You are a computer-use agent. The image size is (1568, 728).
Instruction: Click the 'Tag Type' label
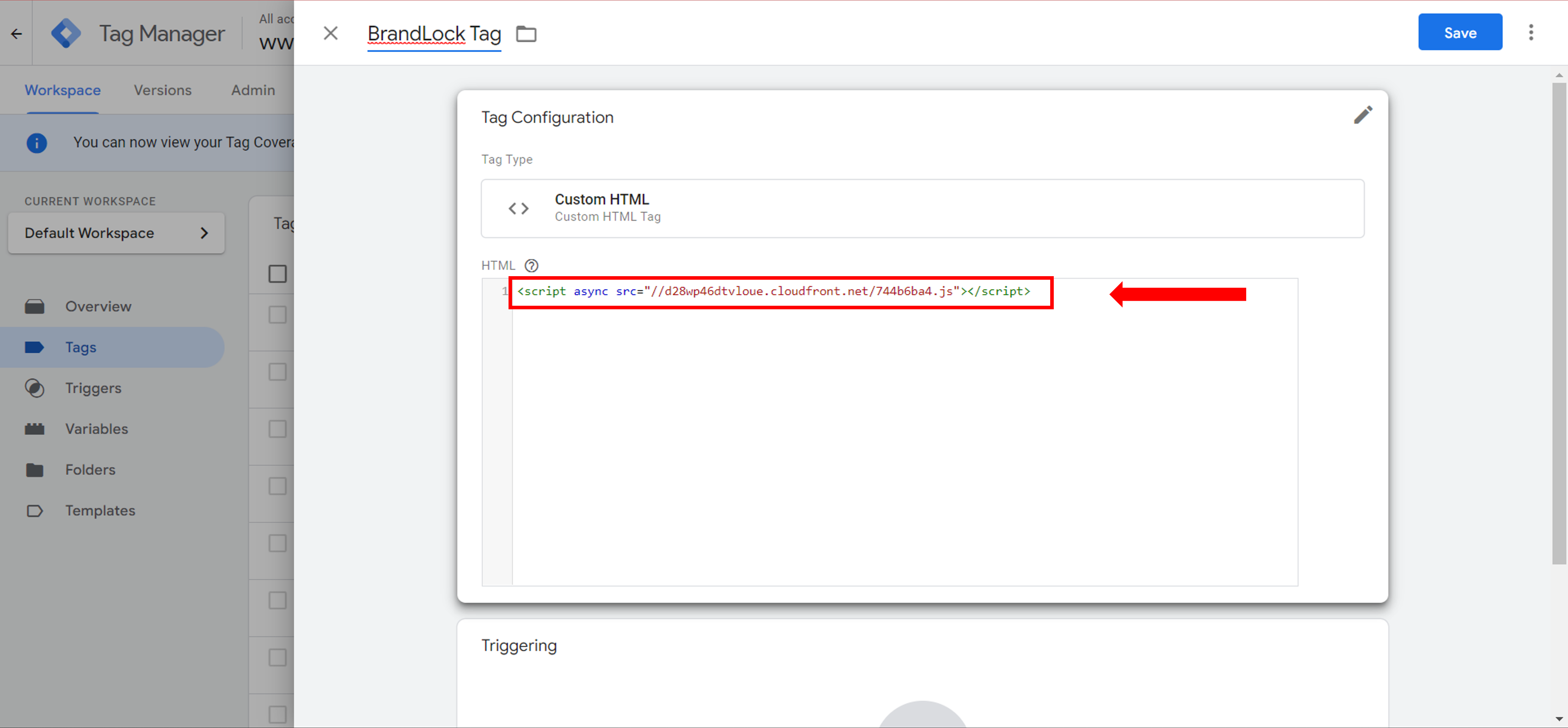tap(507, 160)
